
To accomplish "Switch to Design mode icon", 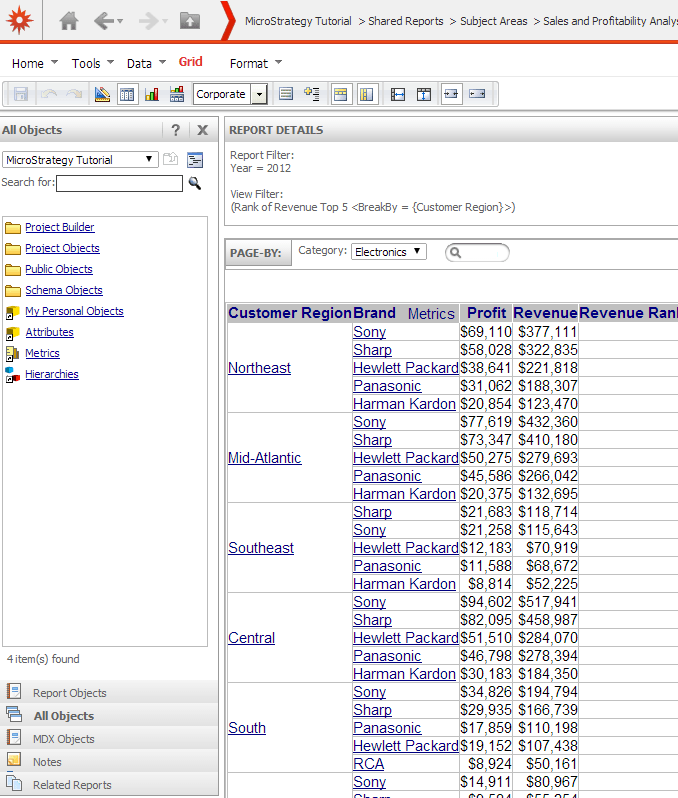I will [x=102, y=94].
